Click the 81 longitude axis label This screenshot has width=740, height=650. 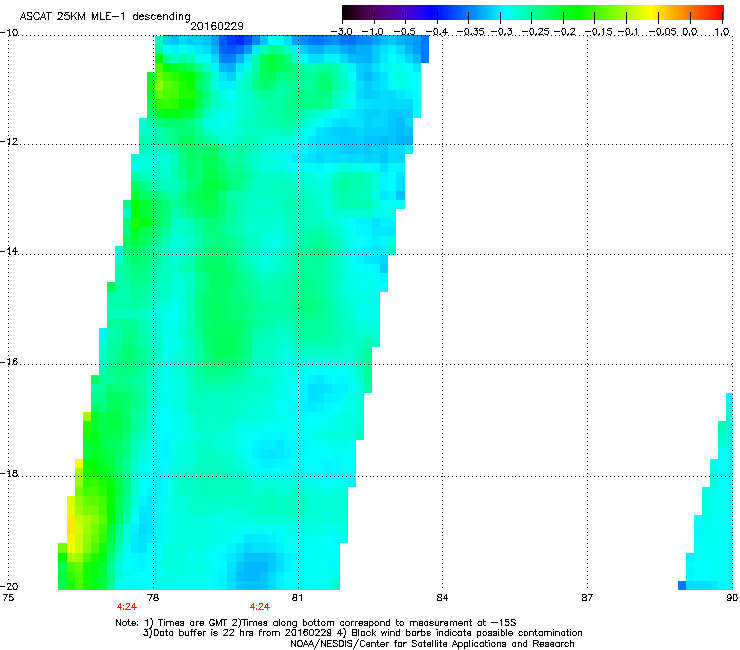[297, 598]
